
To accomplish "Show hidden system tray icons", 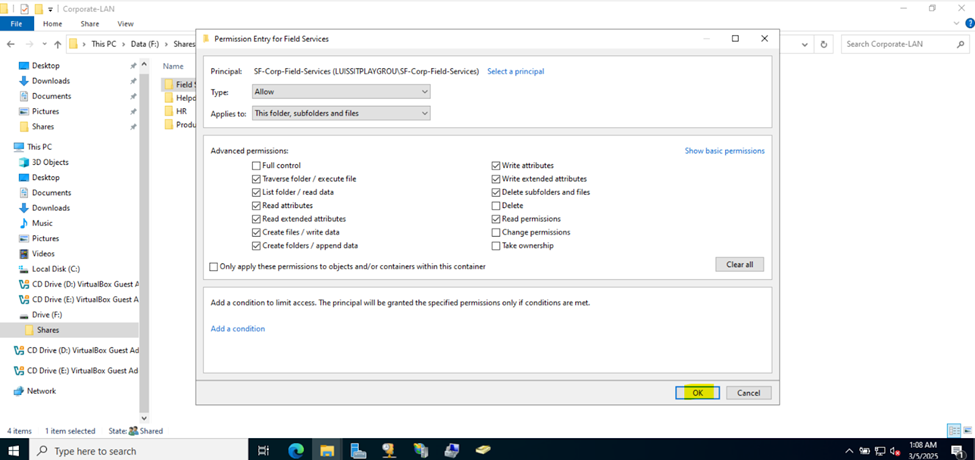I will point(849,451).
